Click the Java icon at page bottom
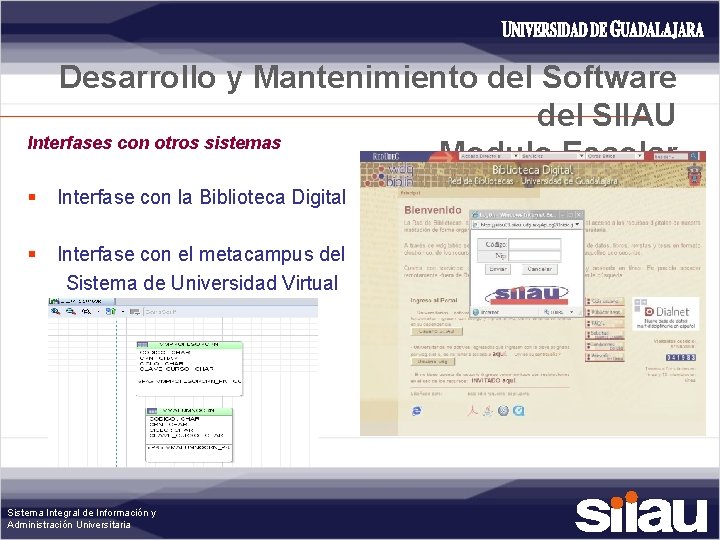The width and height of the screenshot is (720, 540). click(x=488, y=411)
